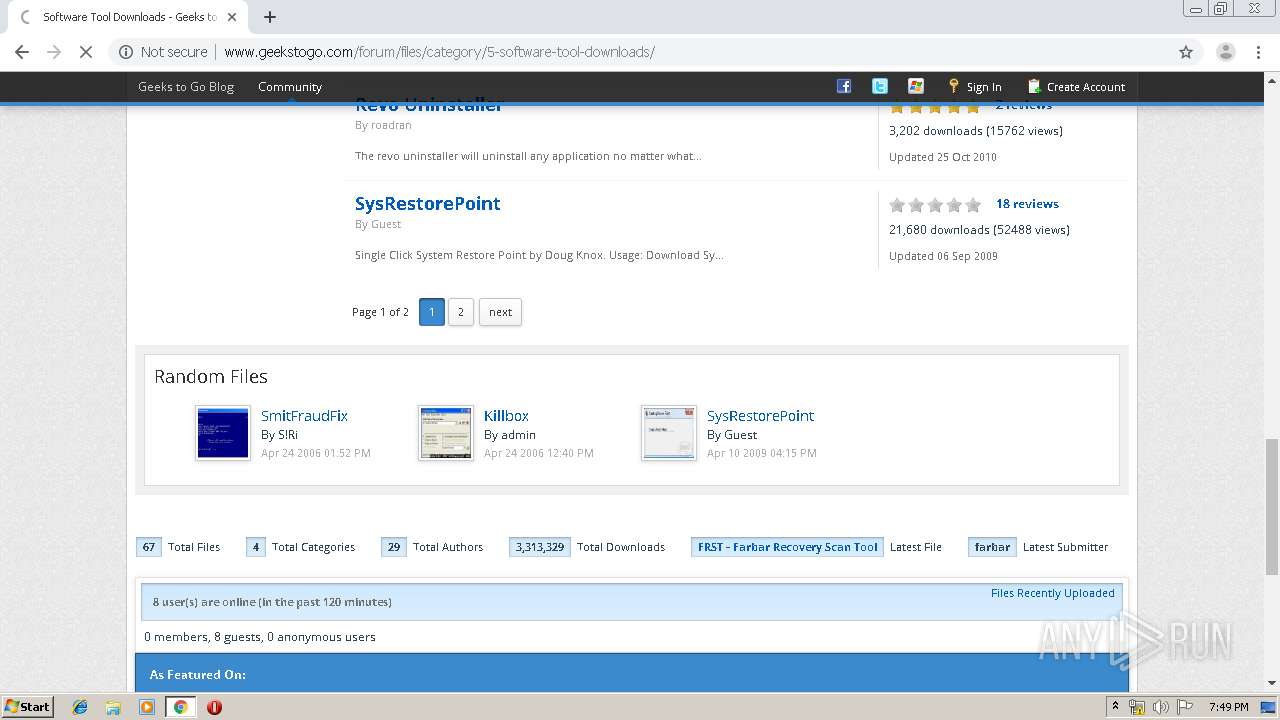Select the Chrome taskbar button

click(180, 707)
